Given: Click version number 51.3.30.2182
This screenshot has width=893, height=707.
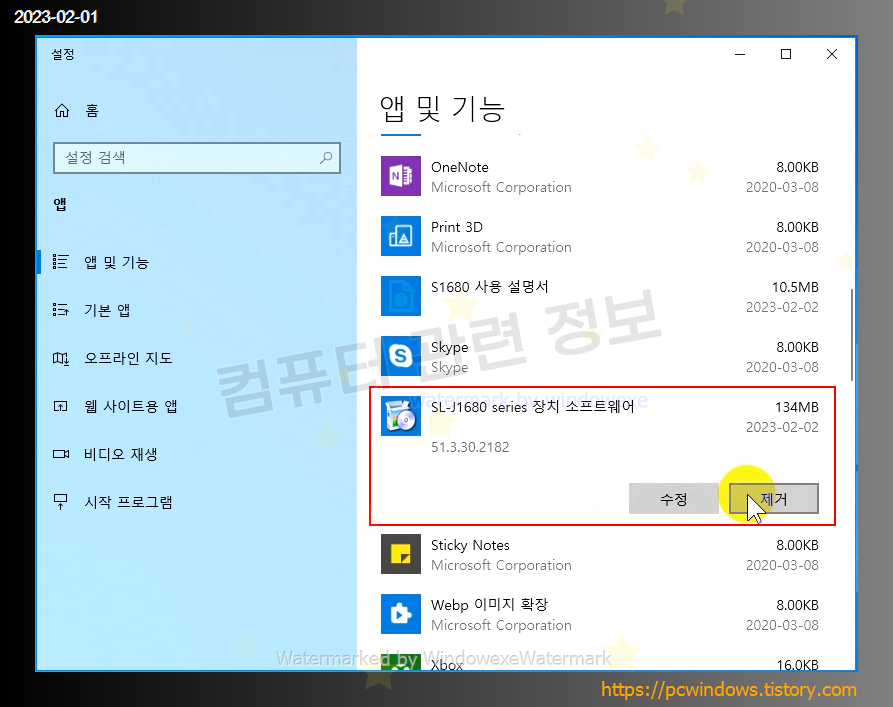Looking at the screenshot, I should tap(470, 447).
